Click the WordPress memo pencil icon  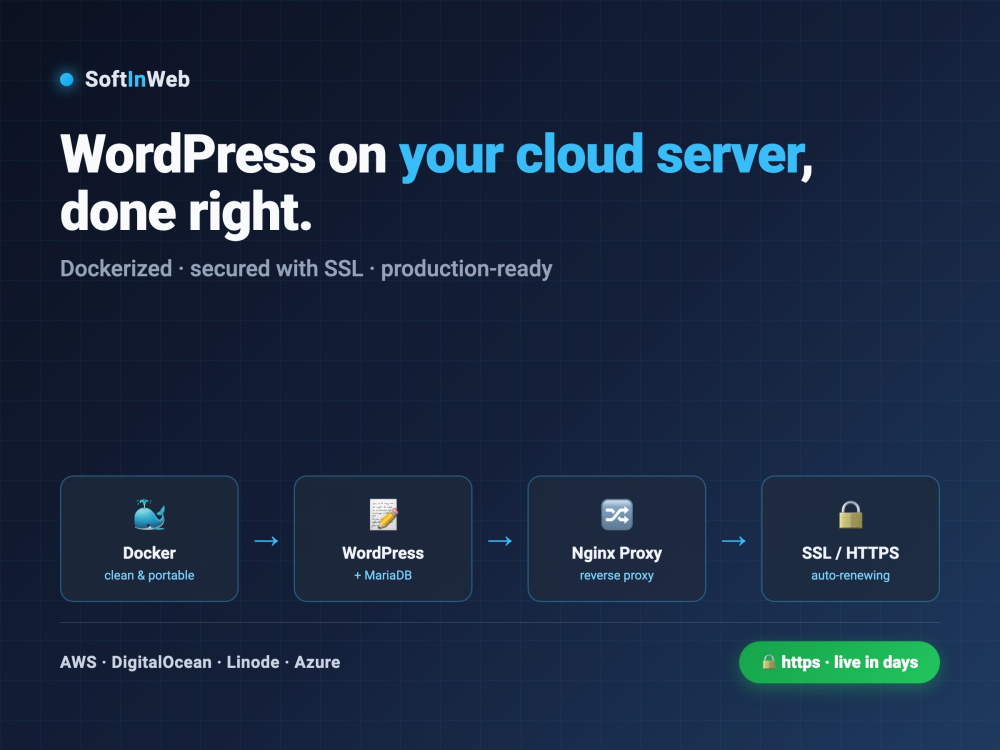(x=383, y=515)
